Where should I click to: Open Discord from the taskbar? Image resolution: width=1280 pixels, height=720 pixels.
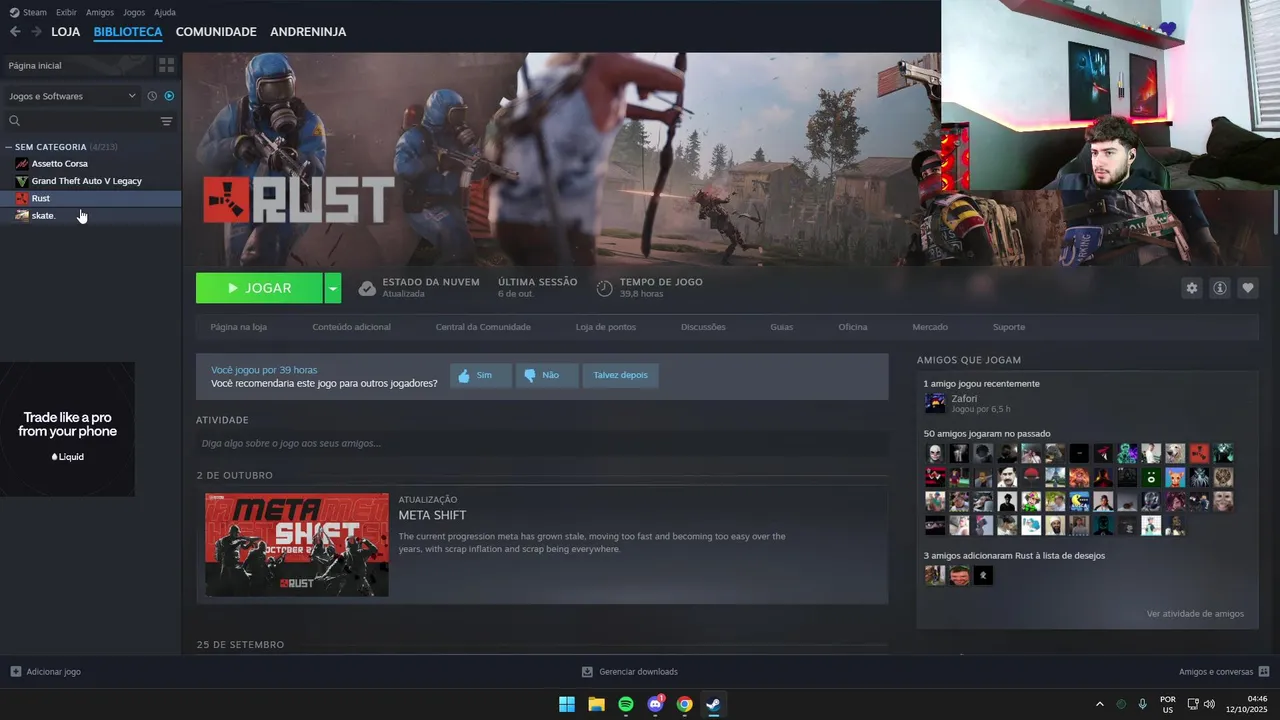pyautogui.click(x=655, y=704)
